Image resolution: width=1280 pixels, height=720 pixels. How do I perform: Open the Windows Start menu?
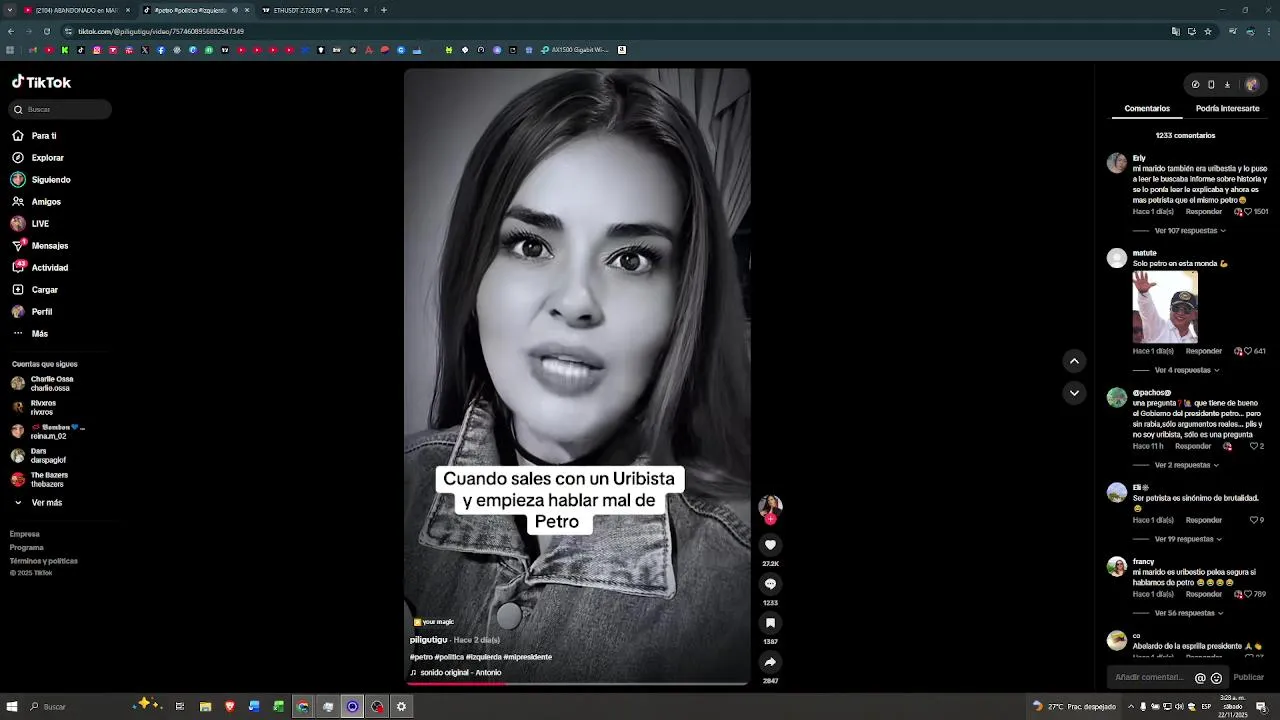click(12, 707)
